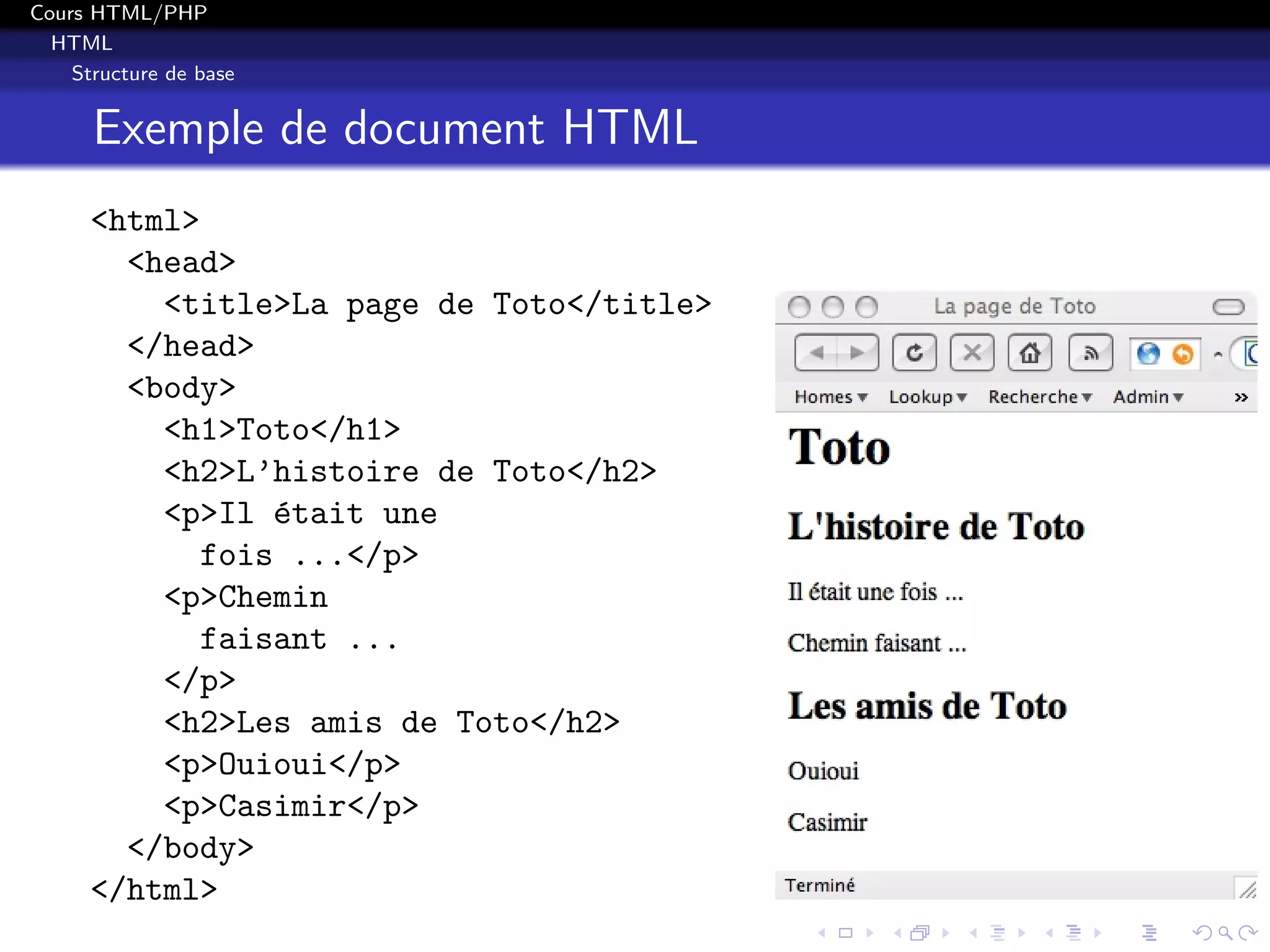Click the go-back curved arrow icon
The height and width of the screenshot is (952, 1270).
pyautogui.click(x=1202, y=933)
